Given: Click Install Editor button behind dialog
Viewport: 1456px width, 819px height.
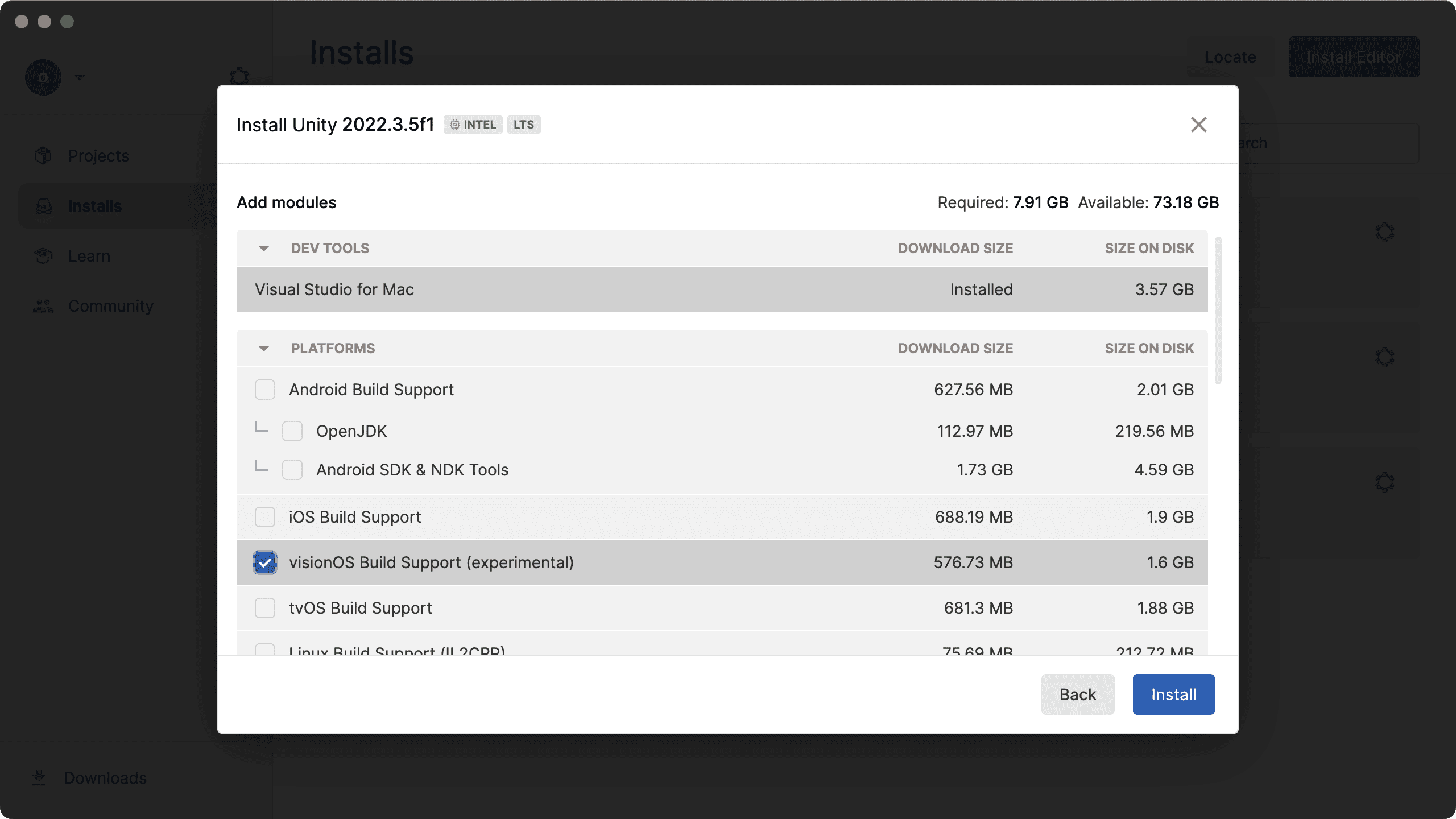Looking at the screenshot, I should [x=1354, y=57].
